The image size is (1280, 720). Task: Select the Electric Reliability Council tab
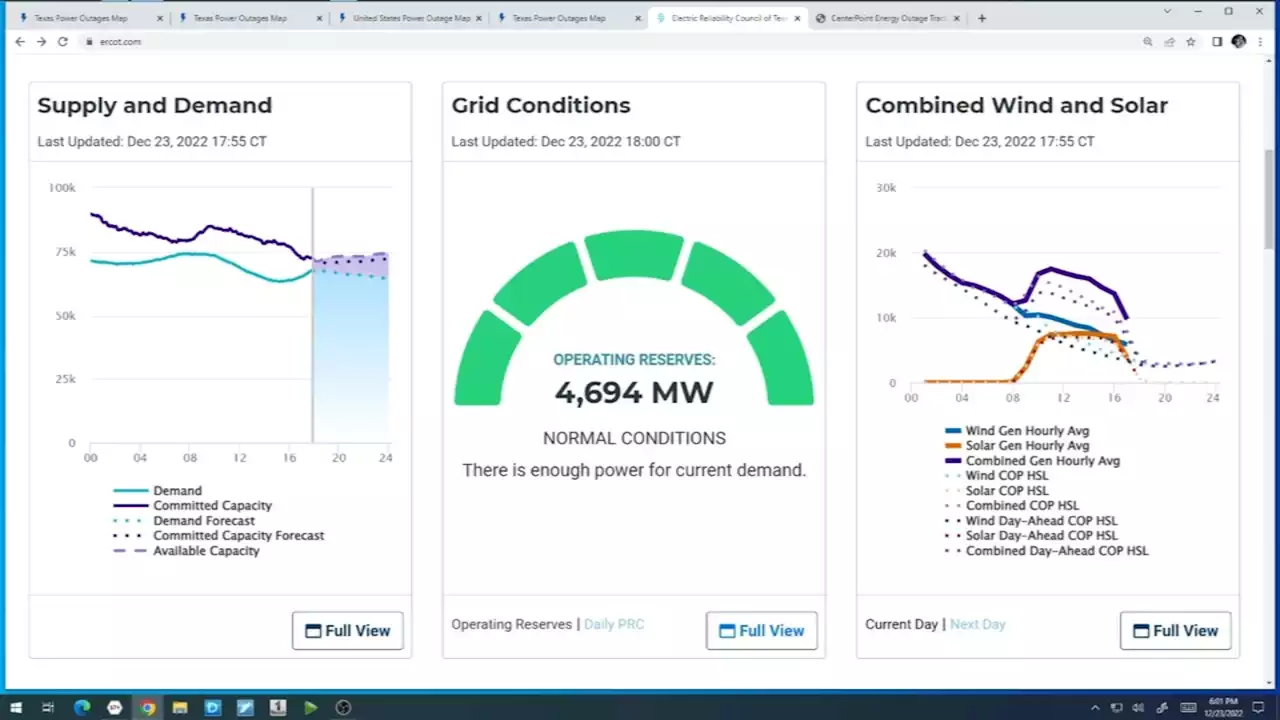[728, 18]
